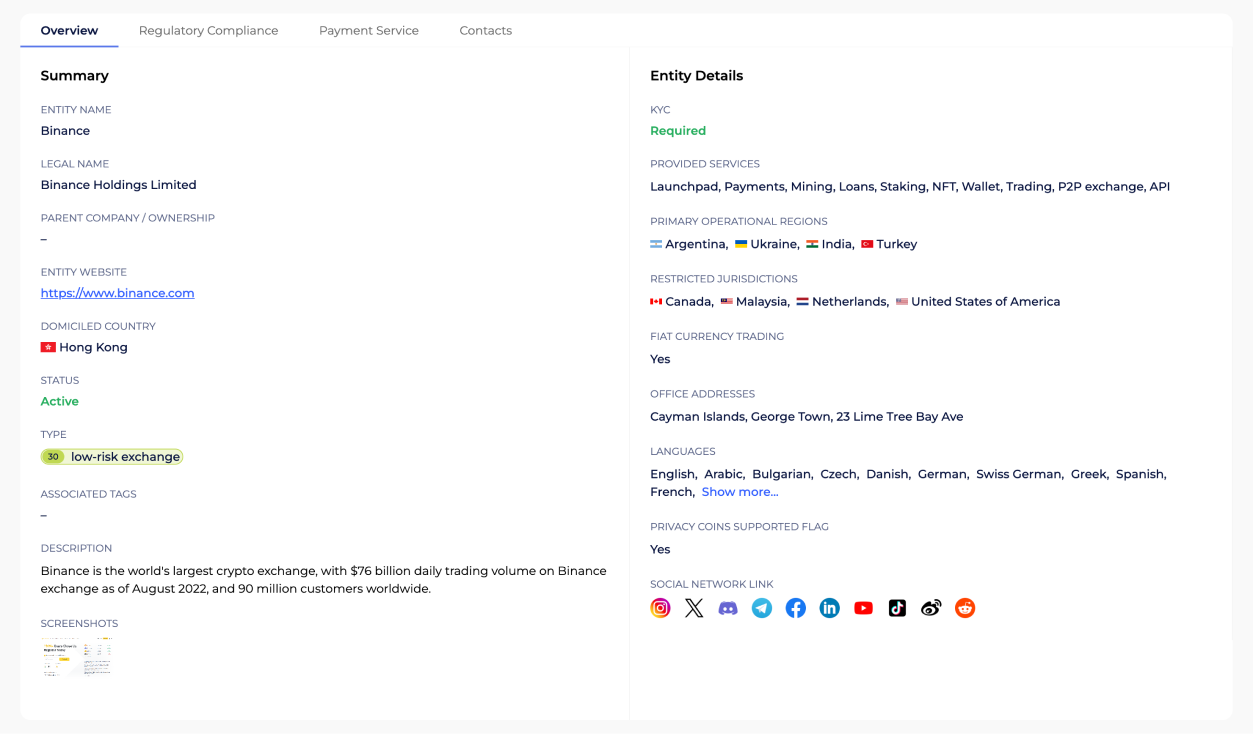Open the Binance screenshot thumbnail
The height and width of the screenshot is (734, 1253).
pyautogui.click(x=78, y=657)
